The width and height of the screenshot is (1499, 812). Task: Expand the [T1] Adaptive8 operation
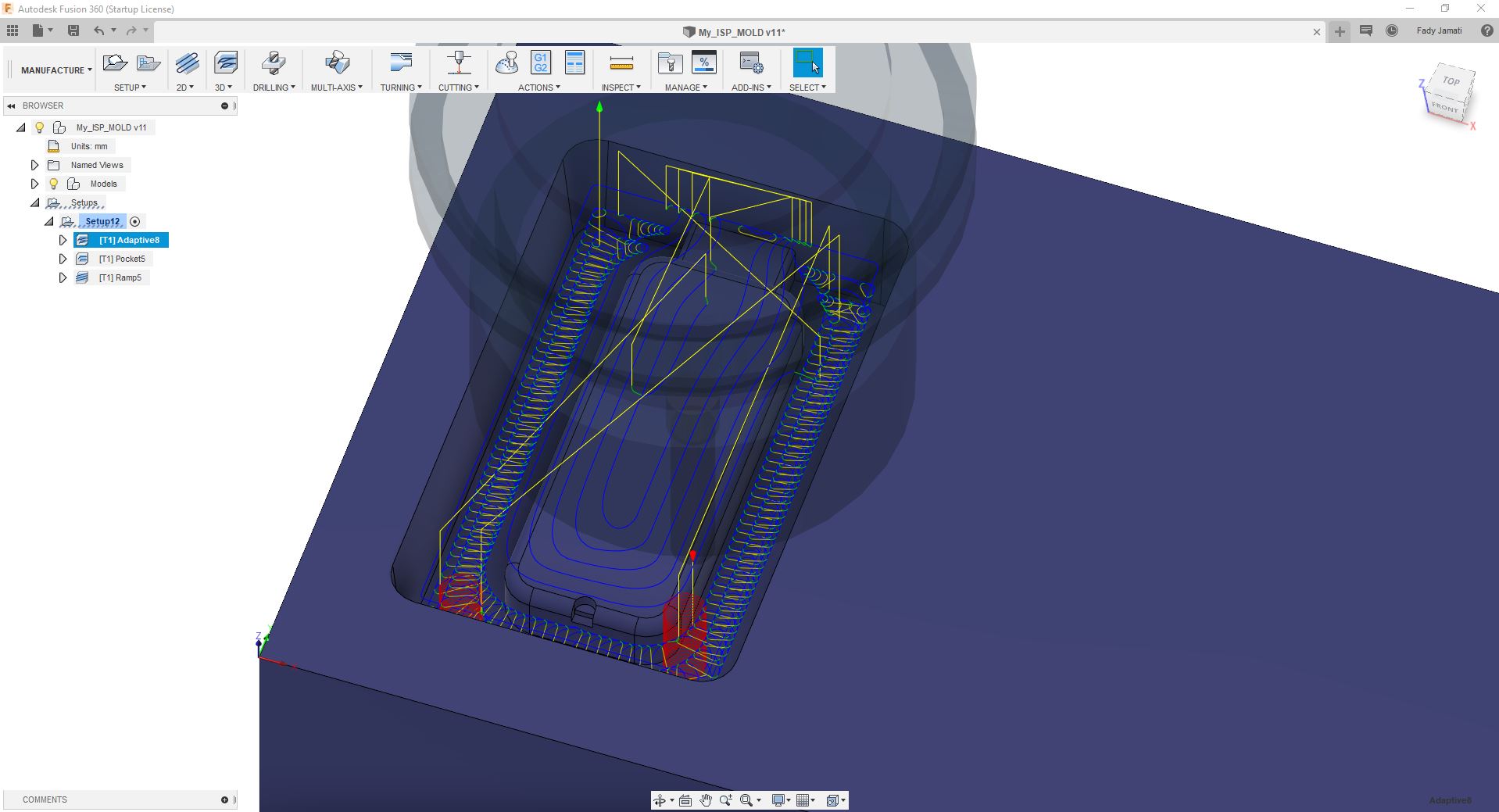tap(63, 240)
